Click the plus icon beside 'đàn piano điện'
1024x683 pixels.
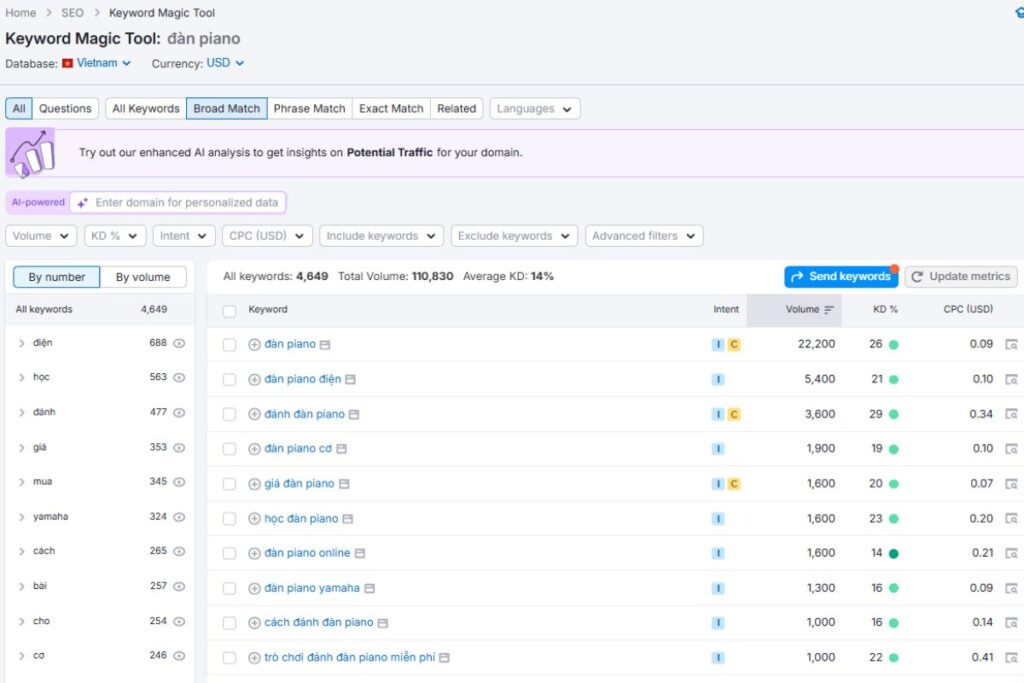click(254, 379)
